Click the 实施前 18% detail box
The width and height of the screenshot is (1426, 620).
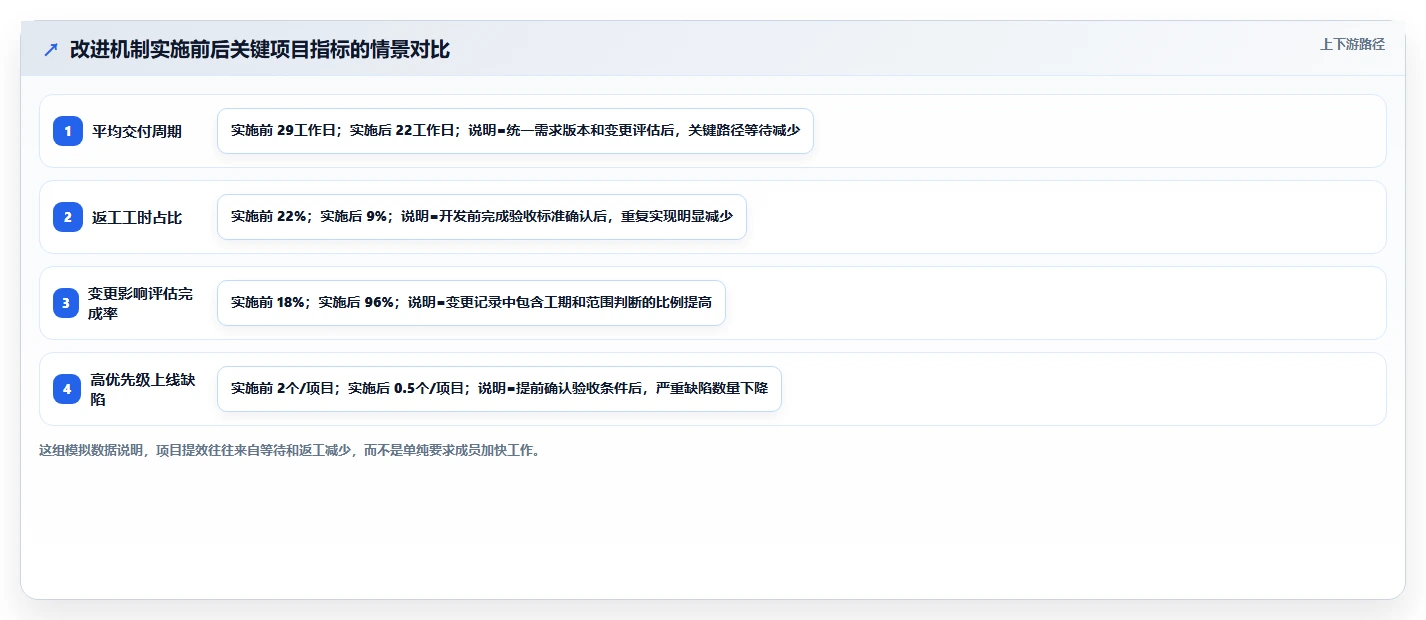point(471,303)
